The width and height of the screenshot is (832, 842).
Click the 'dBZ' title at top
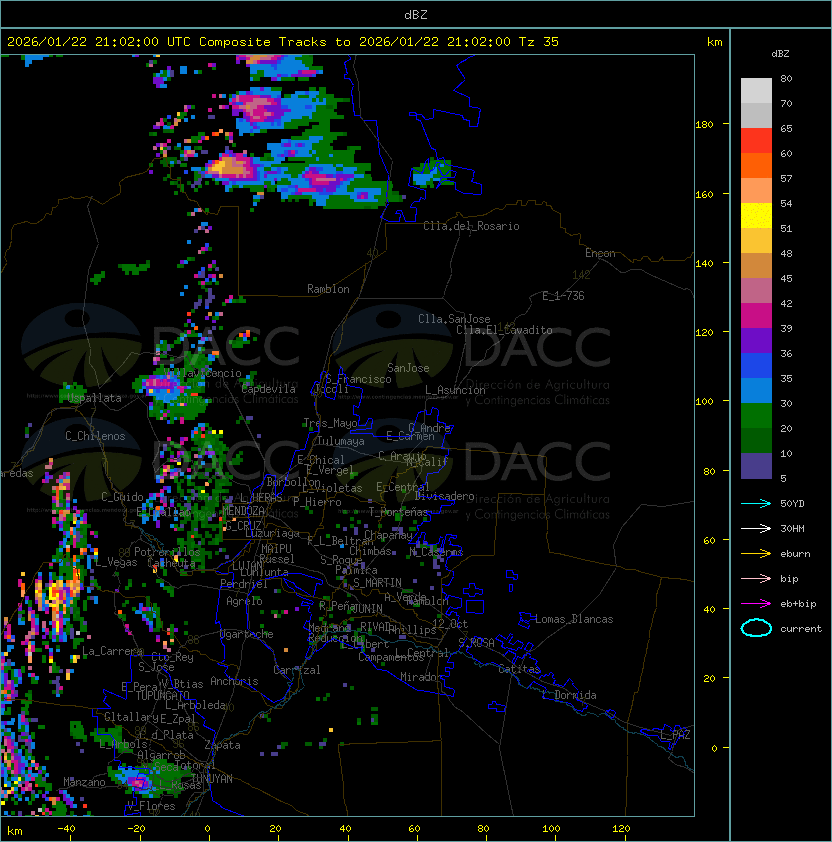pos(416,15)
